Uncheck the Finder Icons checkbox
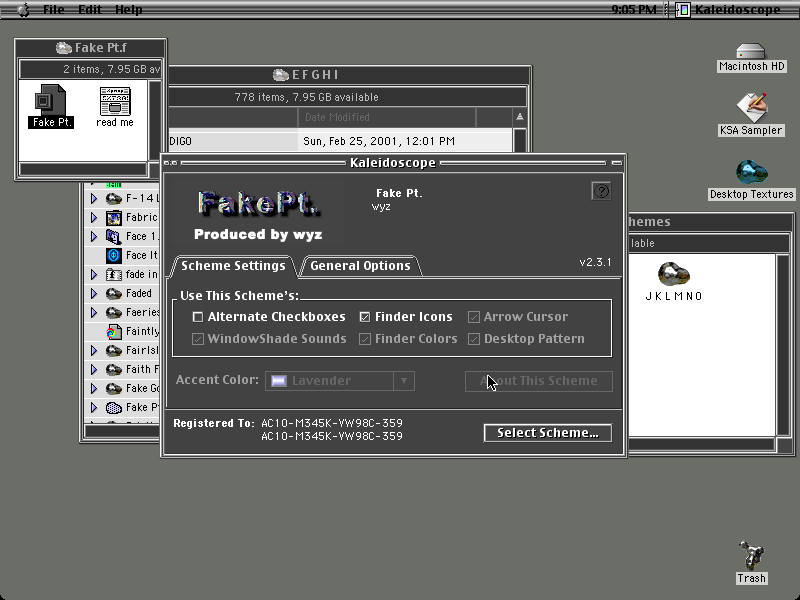 365,317
